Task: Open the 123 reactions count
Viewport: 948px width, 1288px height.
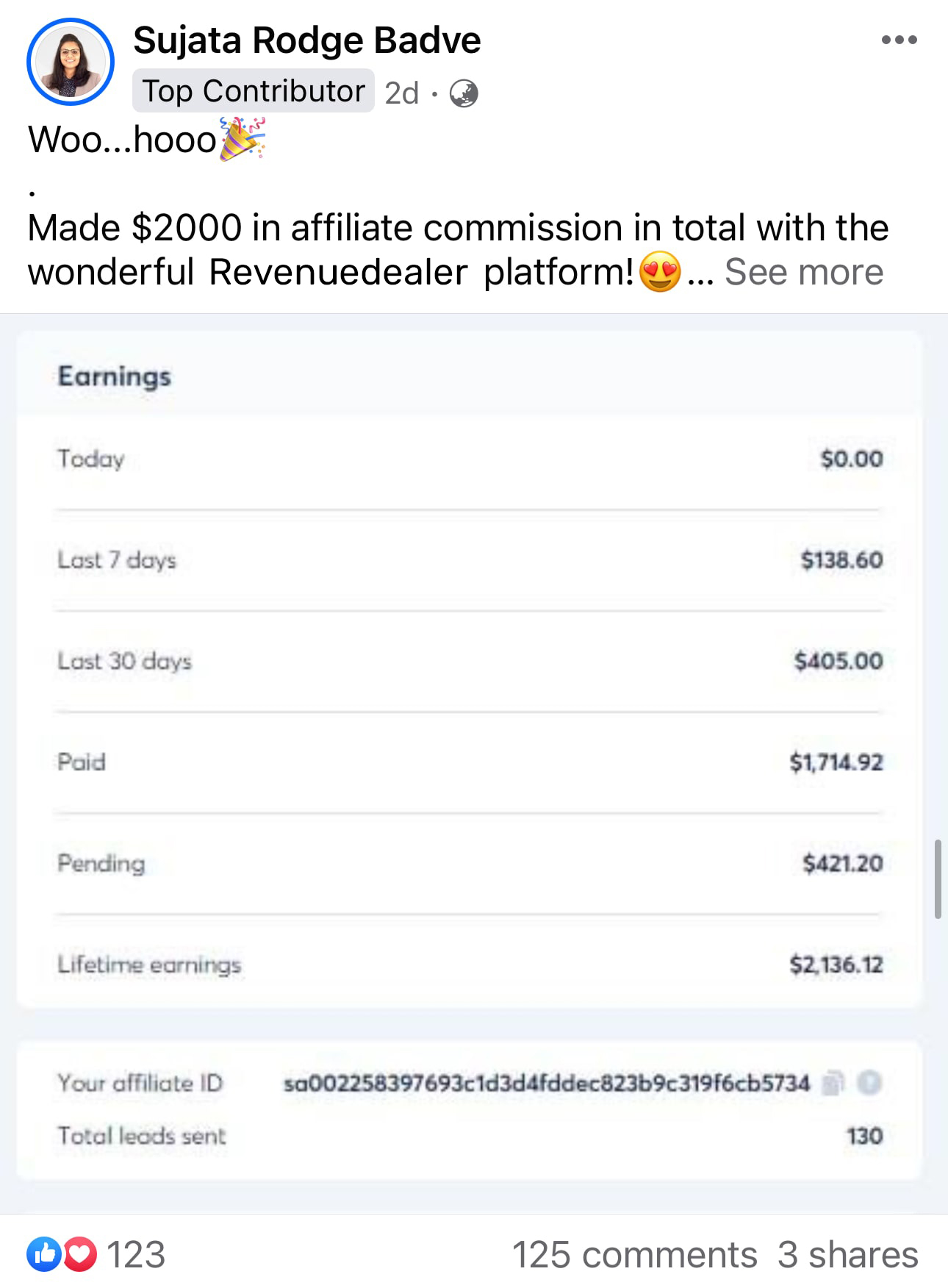Action: pyautogui.click(x=136, y=1254)
